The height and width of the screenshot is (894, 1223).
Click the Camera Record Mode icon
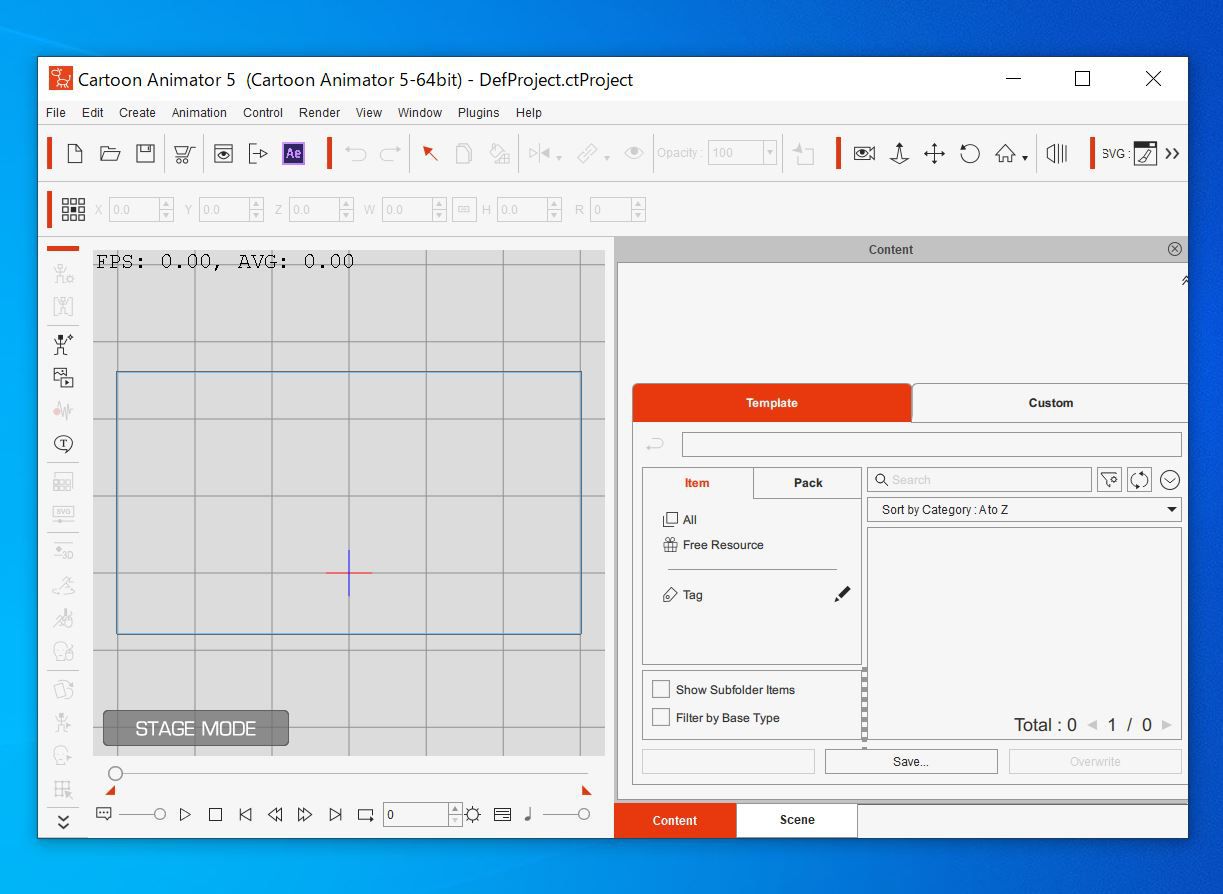pos(864,153)
